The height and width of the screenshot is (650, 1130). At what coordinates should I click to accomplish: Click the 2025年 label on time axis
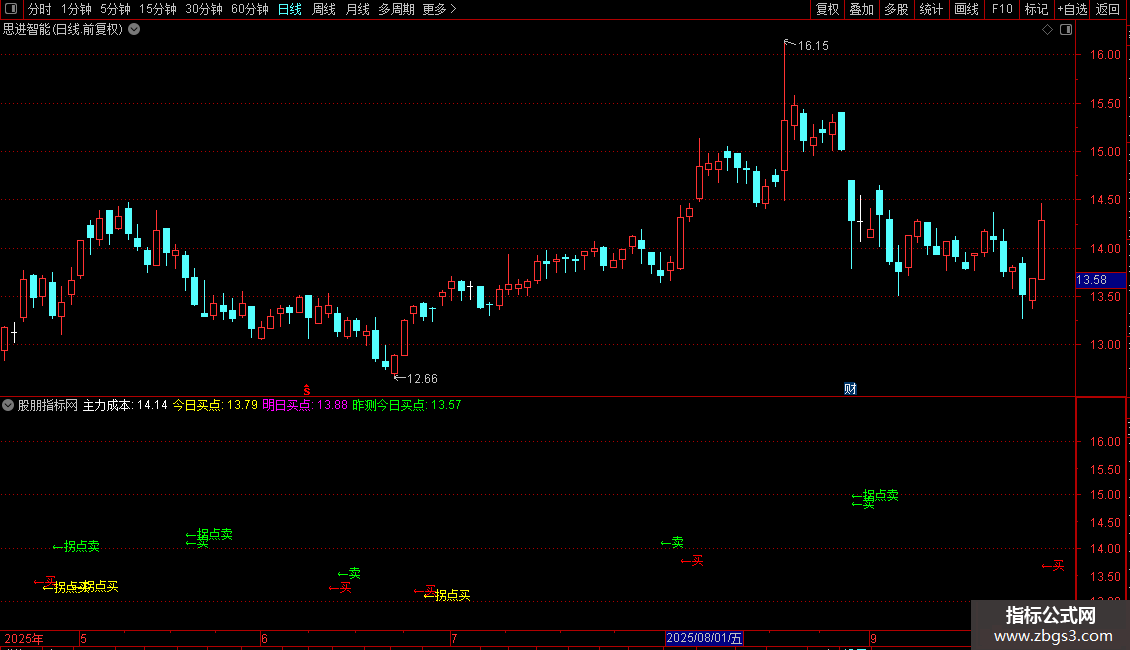(x=24, y=638)
